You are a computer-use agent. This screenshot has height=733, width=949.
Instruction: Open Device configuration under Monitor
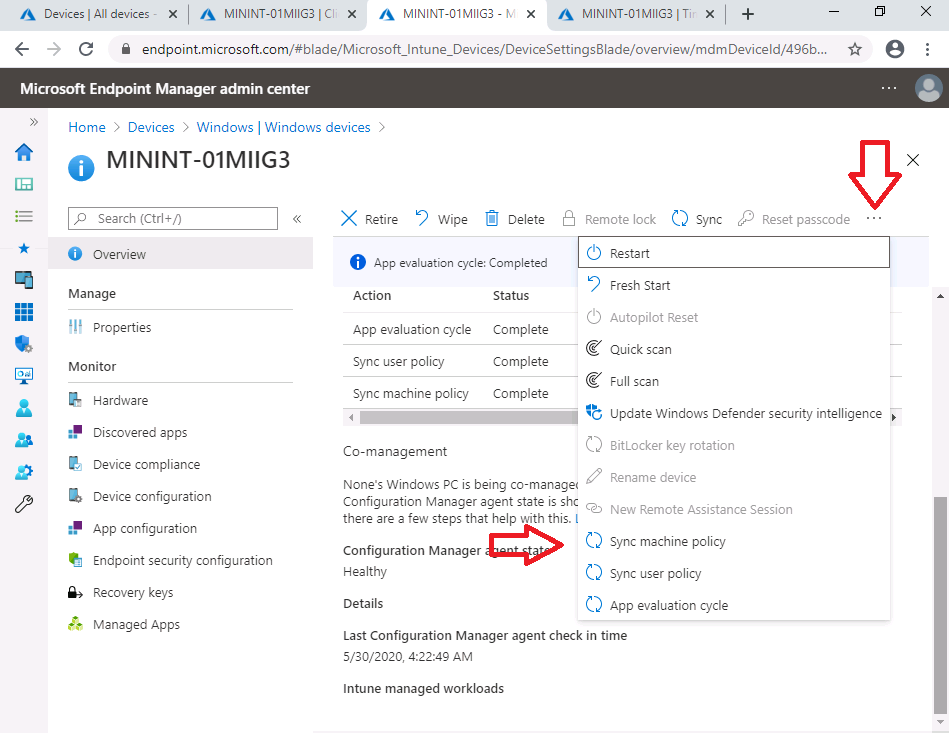tap(180, 497)
